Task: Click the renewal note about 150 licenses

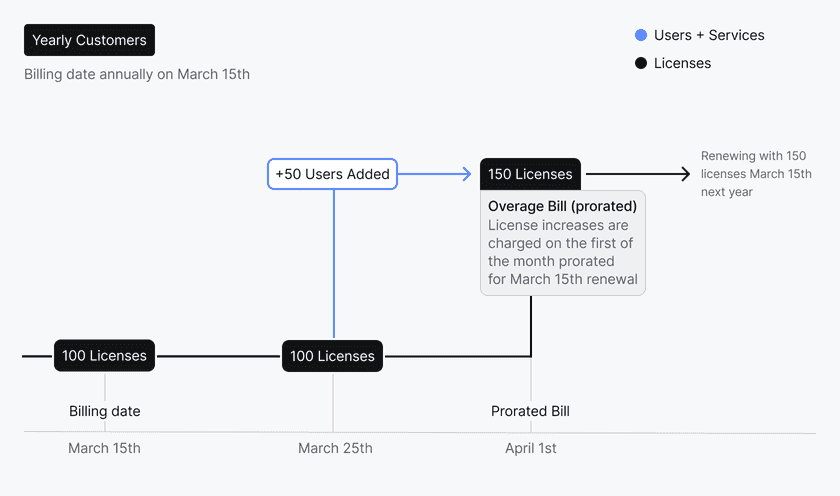Action: coord(756,174)
